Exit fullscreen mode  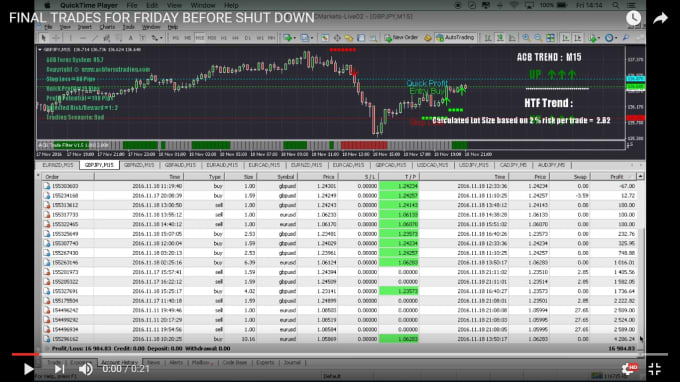pyautogui.click(x=654, y=369)
